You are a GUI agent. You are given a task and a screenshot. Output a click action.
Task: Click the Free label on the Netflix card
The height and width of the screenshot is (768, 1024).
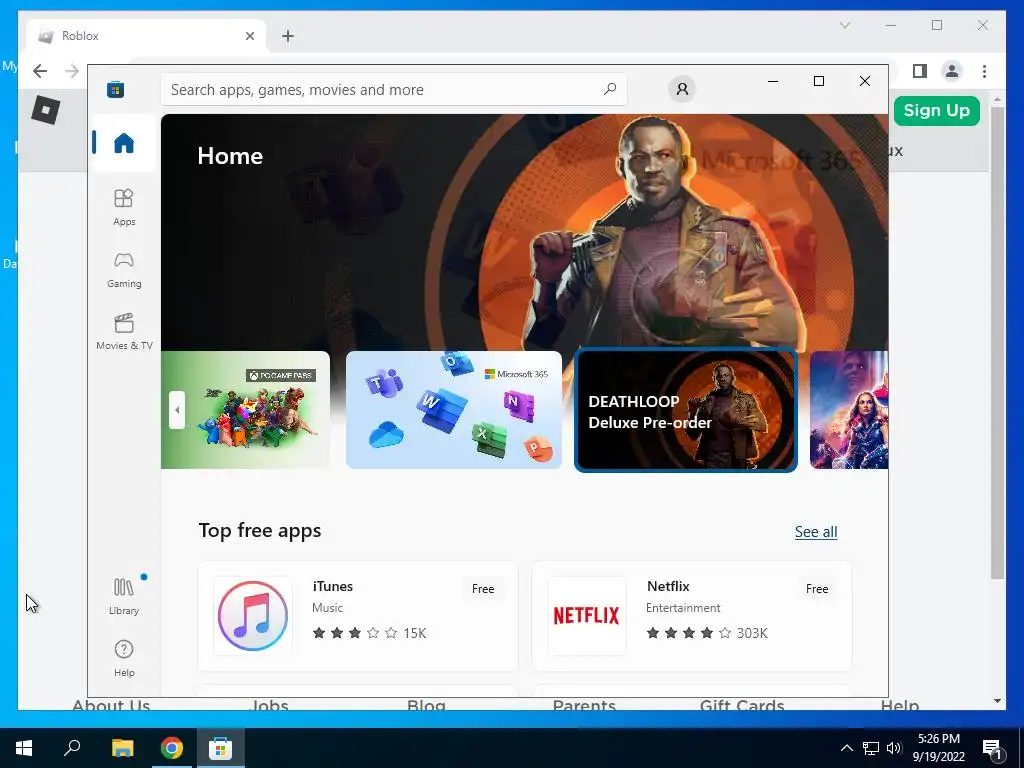tap(816, 588)
